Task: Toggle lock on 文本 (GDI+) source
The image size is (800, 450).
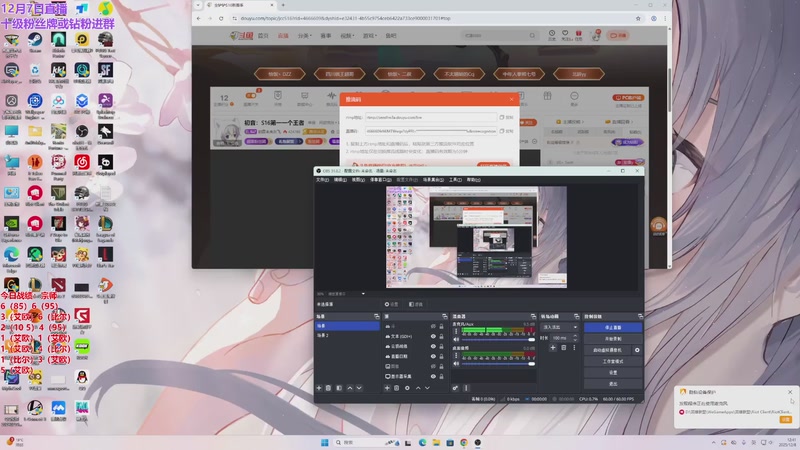Action: coord(441,336)
